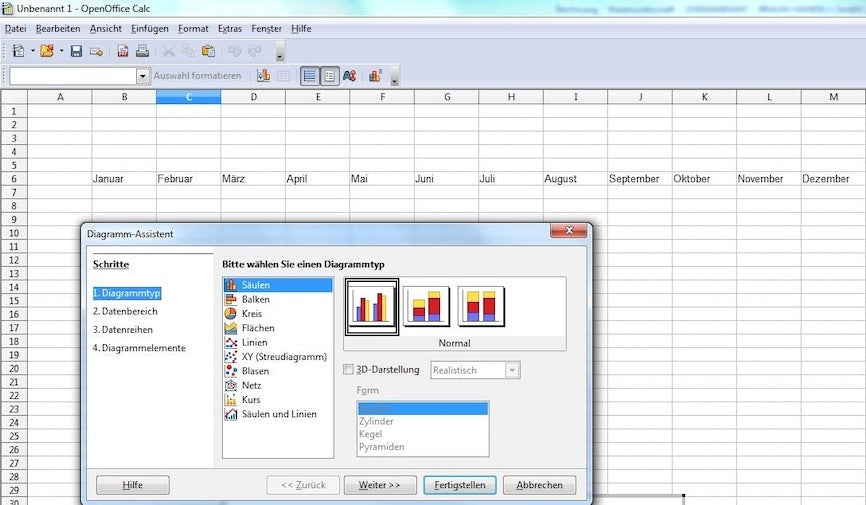
Task: Expand the Realistisch 3D style dropdown
Action: (512, 370)
